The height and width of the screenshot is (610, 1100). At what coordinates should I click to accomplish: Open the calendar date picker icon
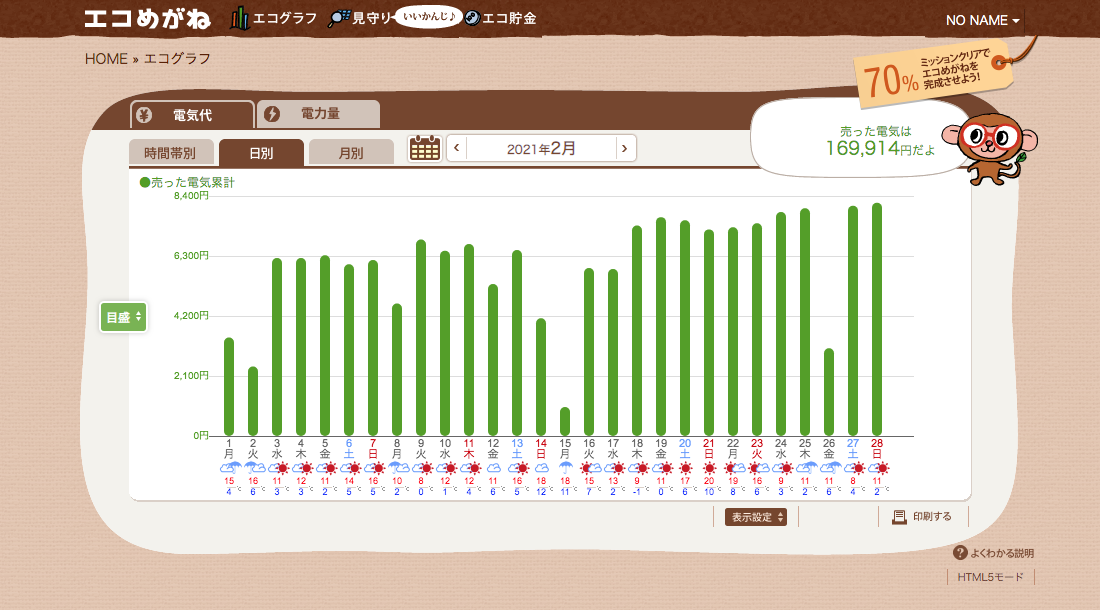[x=424, y=148]
